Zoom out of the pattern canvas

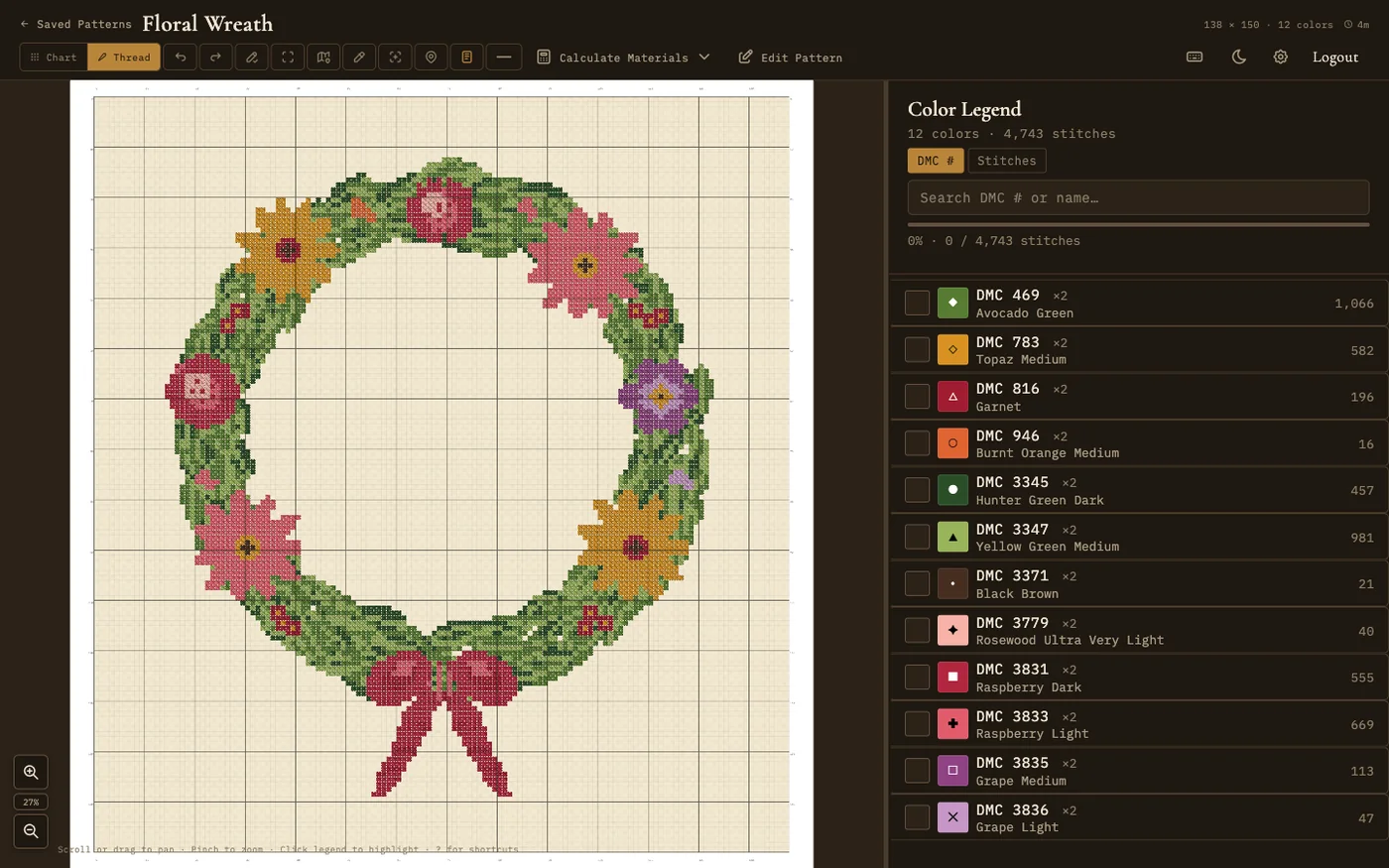31,831
